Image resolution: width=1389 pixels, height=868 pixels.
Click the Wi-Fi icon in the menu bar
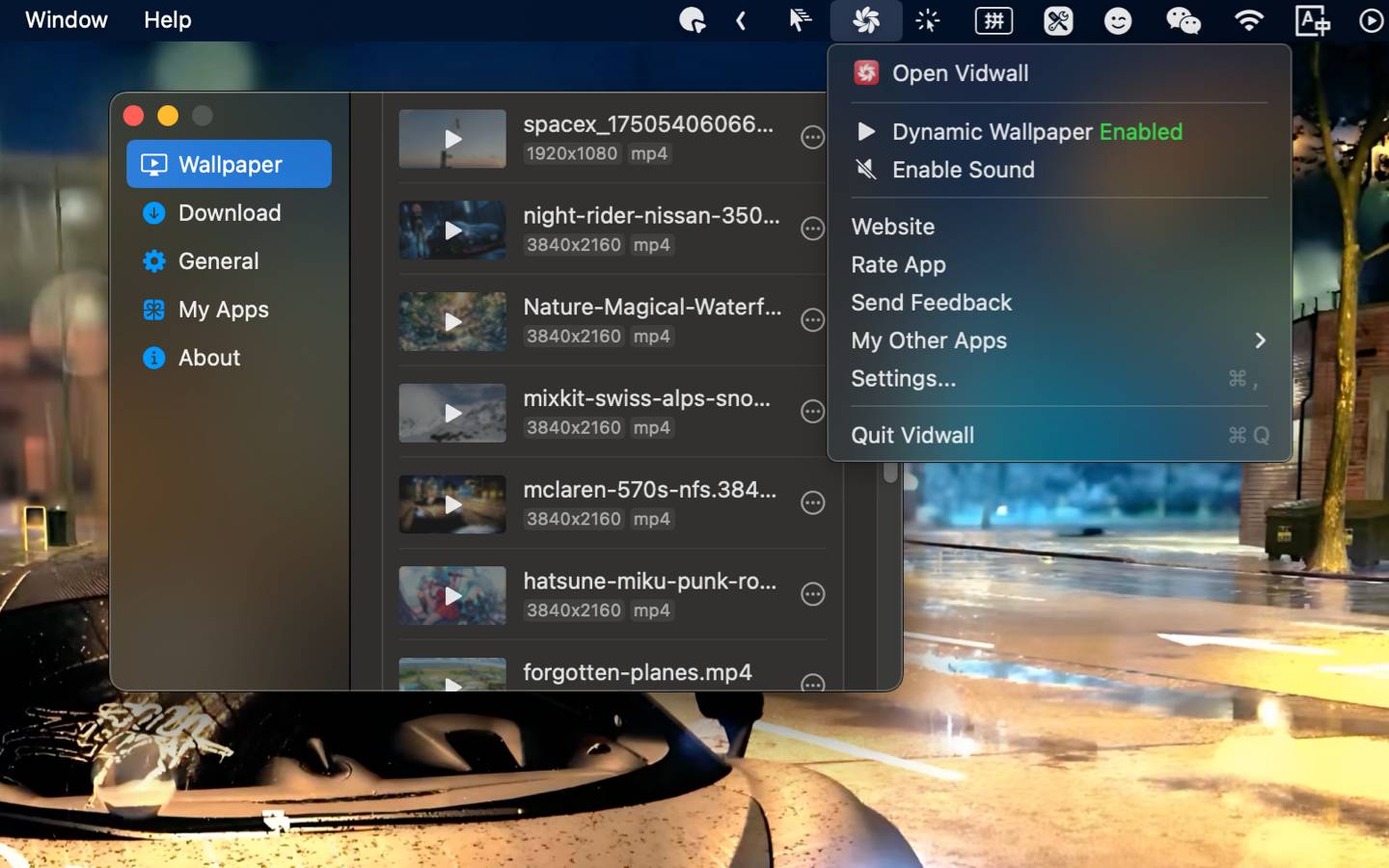click(x=1248, y=20)
